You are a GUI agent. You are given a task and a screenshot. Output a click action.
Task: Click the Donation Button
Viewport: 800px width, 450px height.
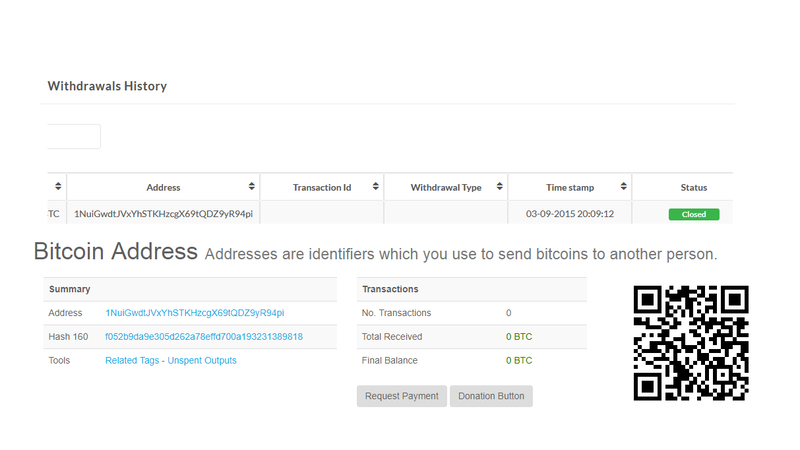coord(491,396)
